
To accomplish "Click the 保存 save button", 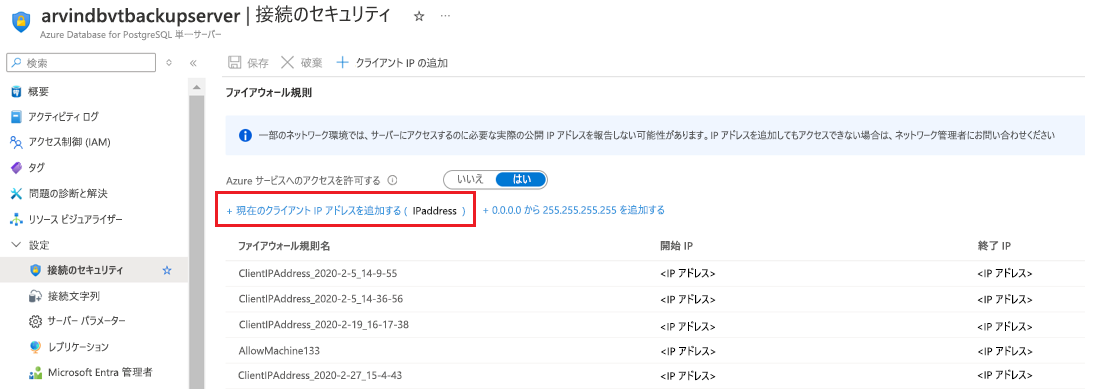I will coord(248,63).
